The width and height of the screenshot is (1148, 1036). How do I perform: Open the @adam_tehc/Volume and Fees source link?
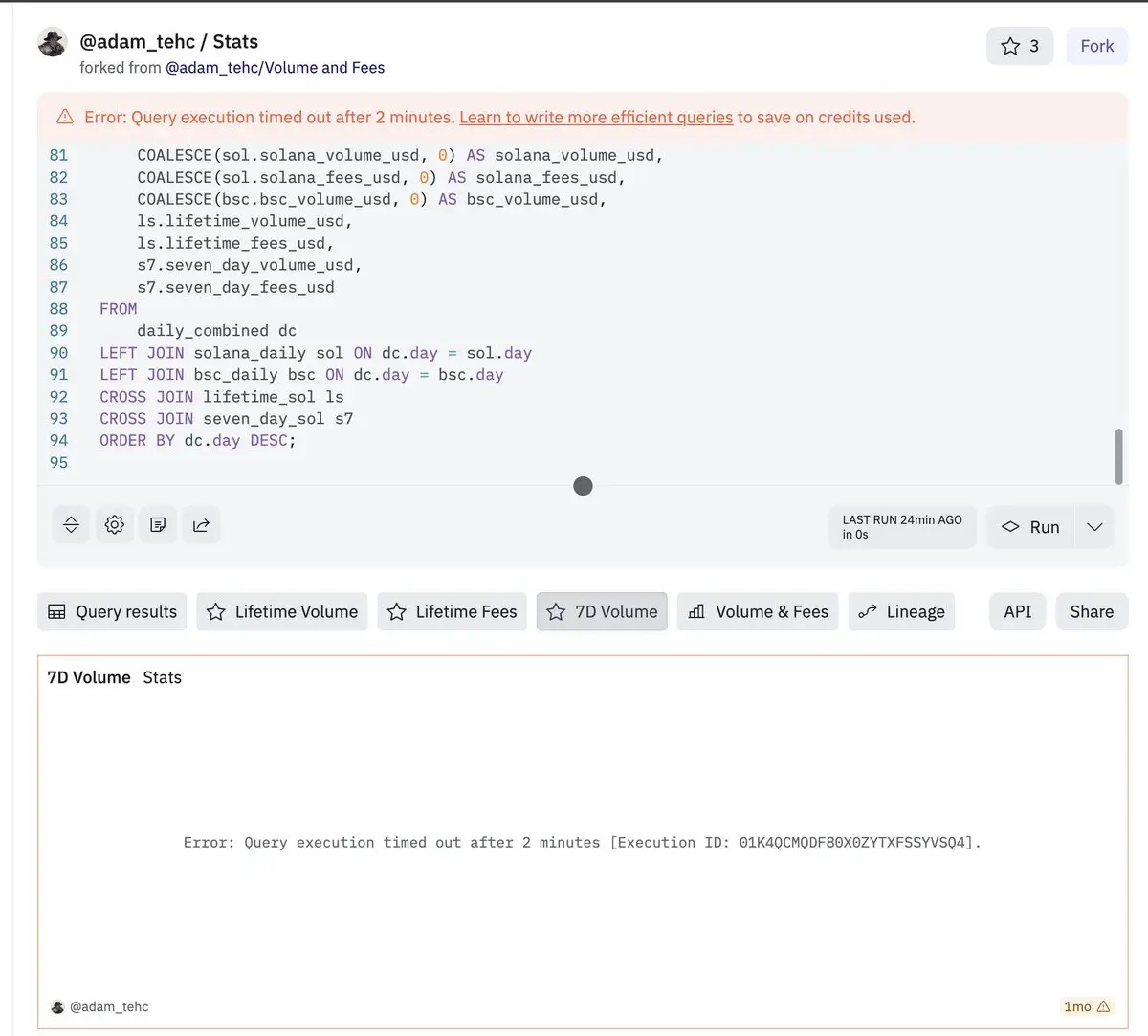click(x=275, y=68)
